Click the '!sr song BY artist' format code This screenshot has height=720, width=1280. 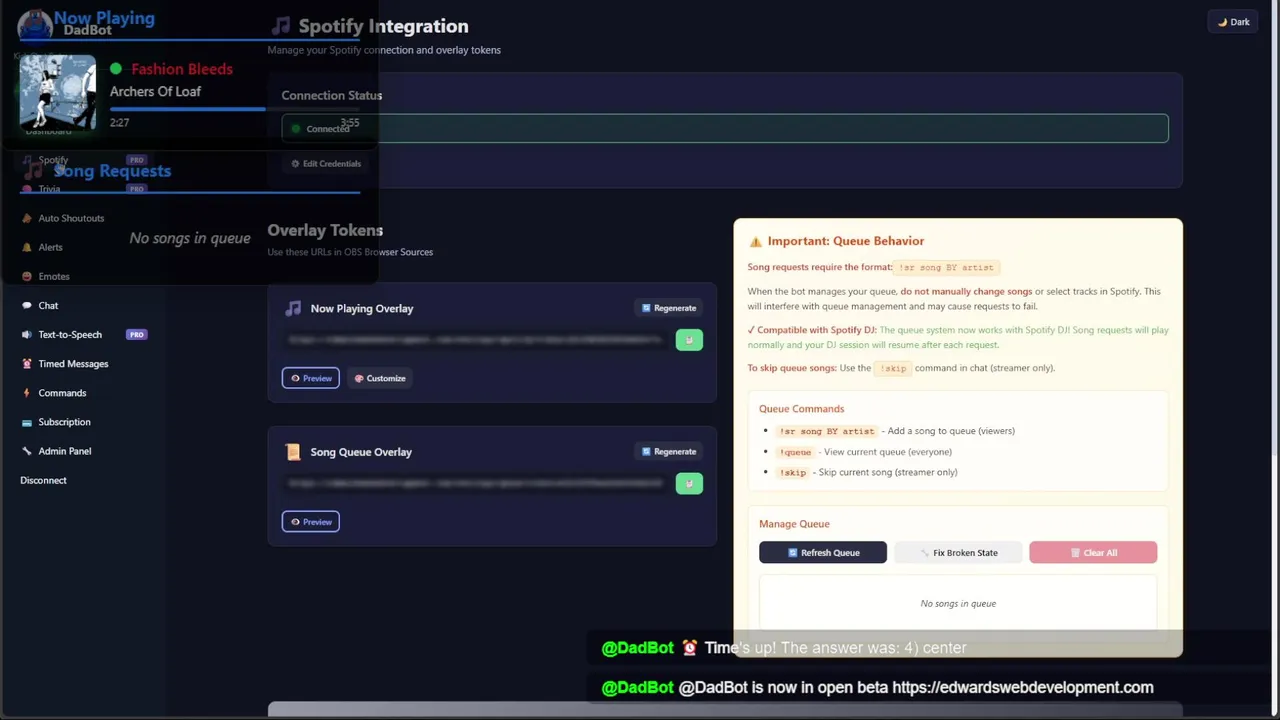(x=946, y=267)
